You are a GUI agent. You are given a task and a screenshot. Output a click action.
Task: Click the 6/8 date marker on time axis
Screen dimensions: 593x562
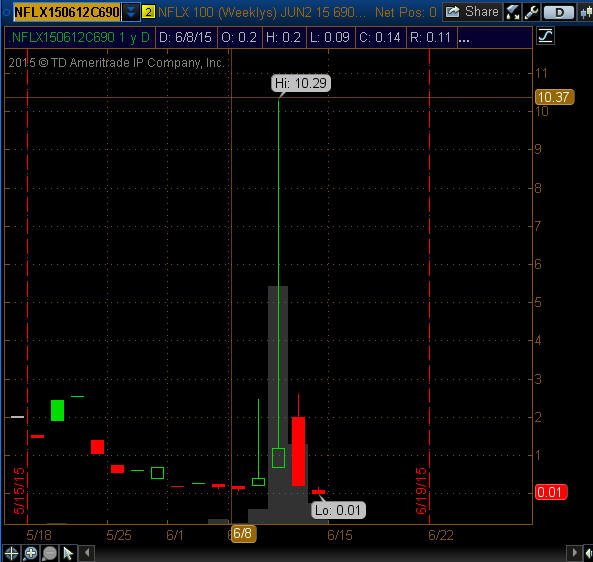243,533
